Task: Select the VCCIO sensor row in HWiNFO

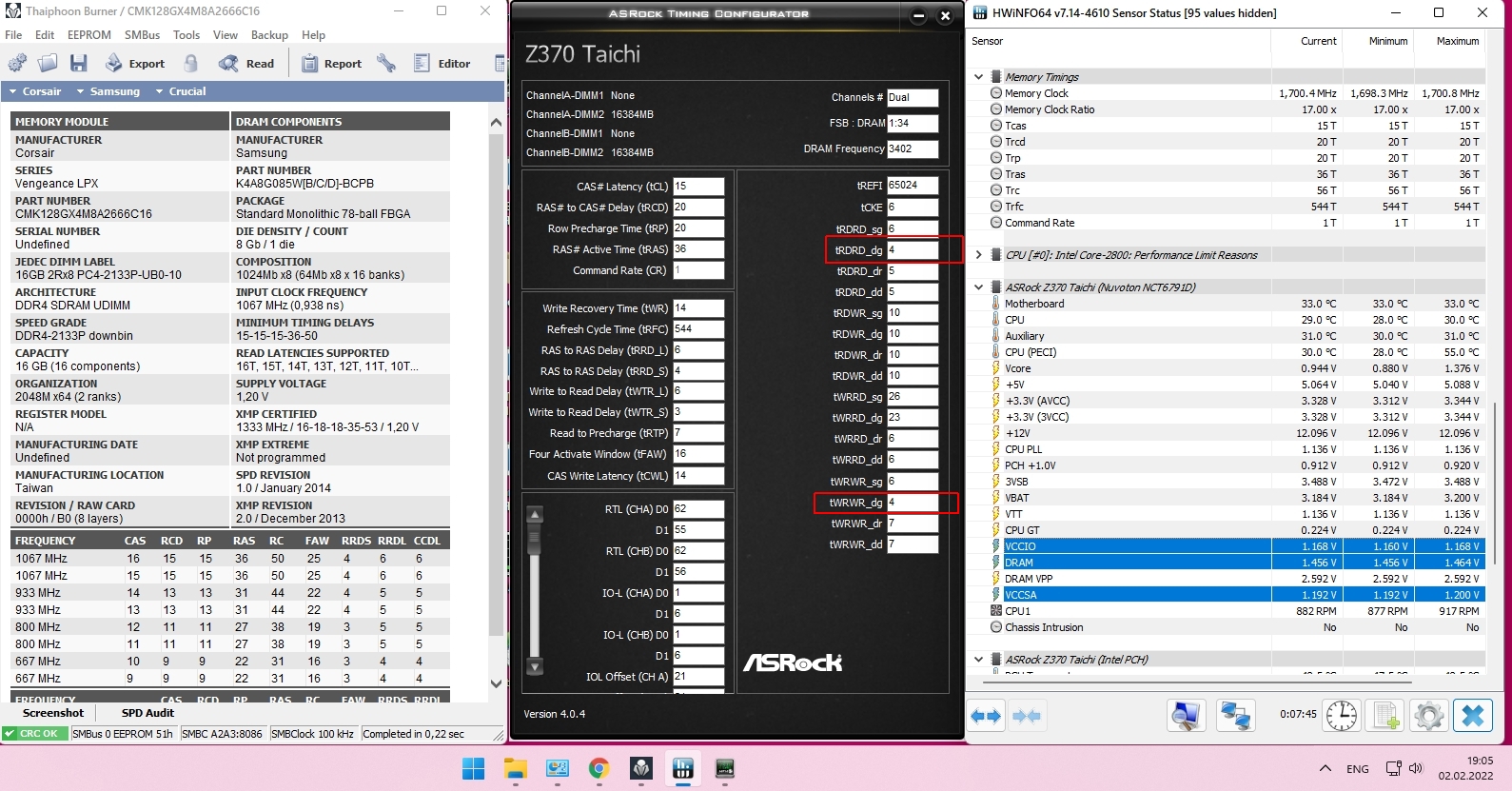Action: point(1235,546)
